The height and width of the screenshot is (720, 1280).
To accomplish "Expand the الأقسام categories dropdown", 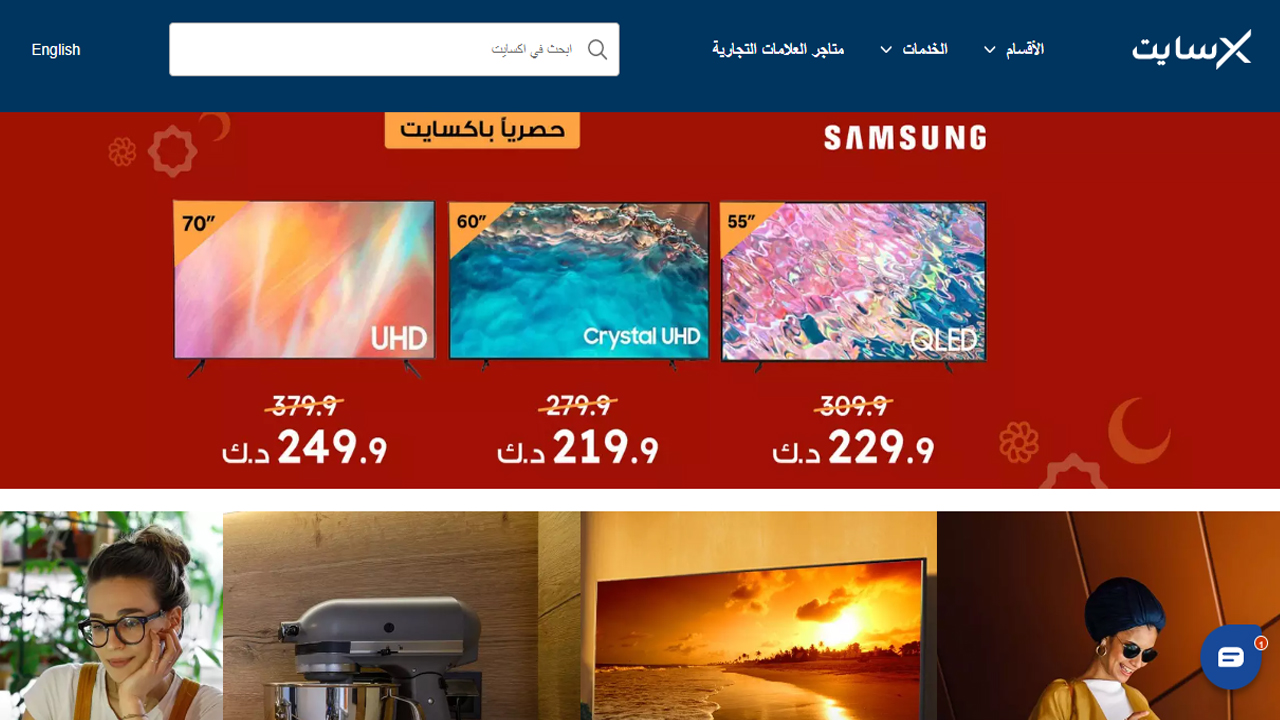I will 1014,49.
